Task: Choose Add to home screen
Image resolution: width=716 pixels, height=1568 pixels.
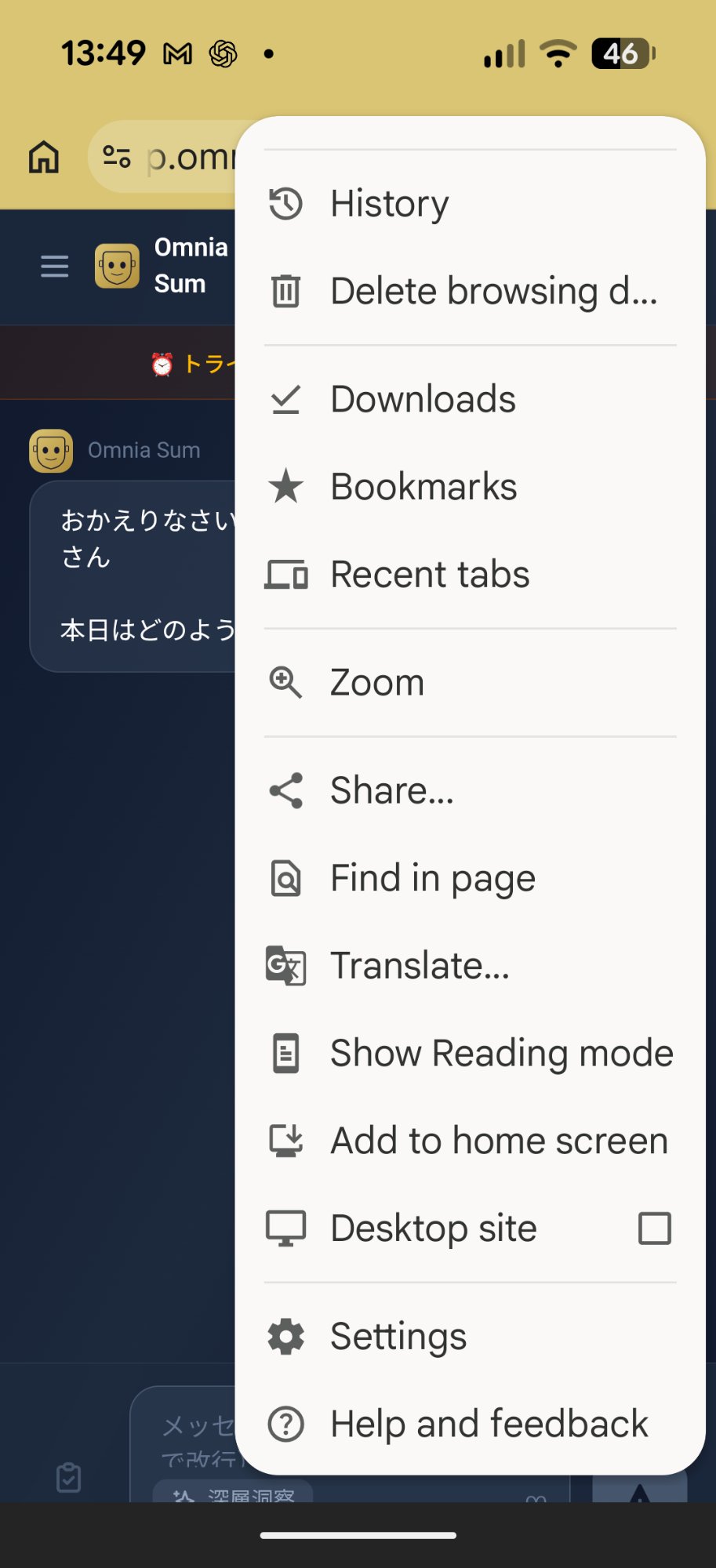Action: click(499, 1141)
